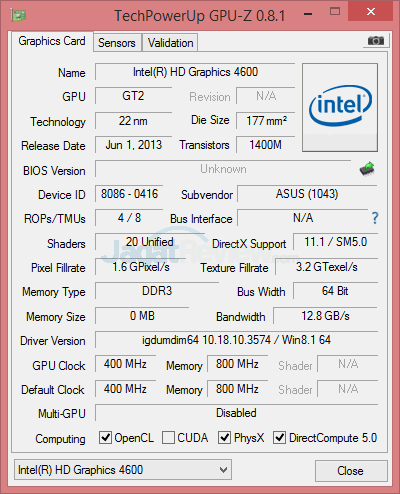Toggle the DirectCompute 5.0 checkbox
The image size is (400, 494).
[x=279, y=437]
